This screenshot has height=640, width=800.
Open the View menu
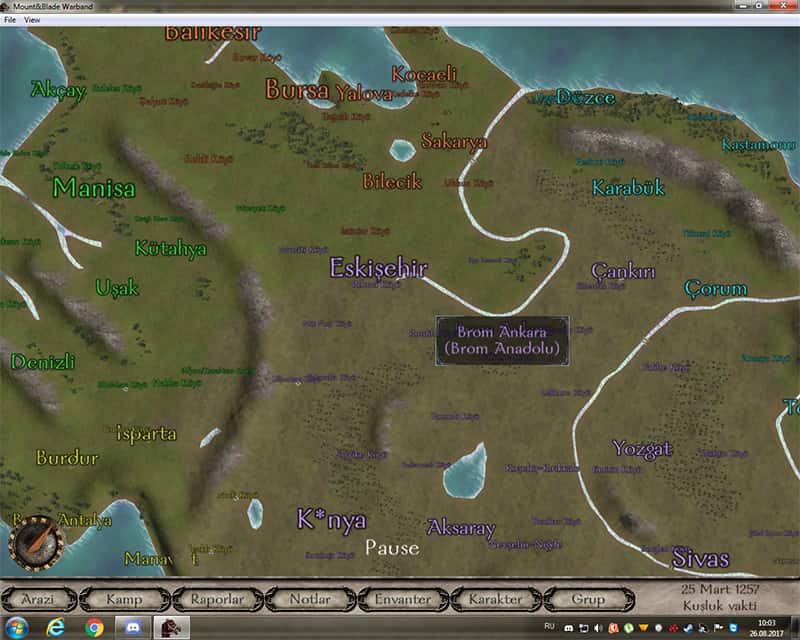coord(33,20)
